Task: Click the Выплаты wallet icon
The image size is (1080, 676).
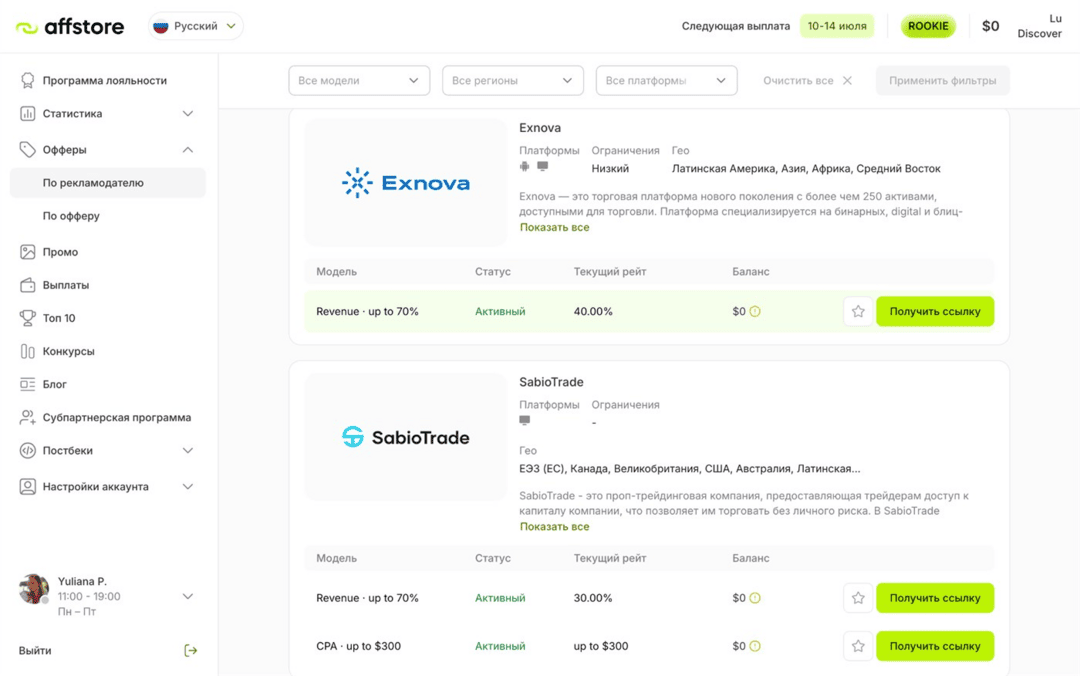Action: 28,285
